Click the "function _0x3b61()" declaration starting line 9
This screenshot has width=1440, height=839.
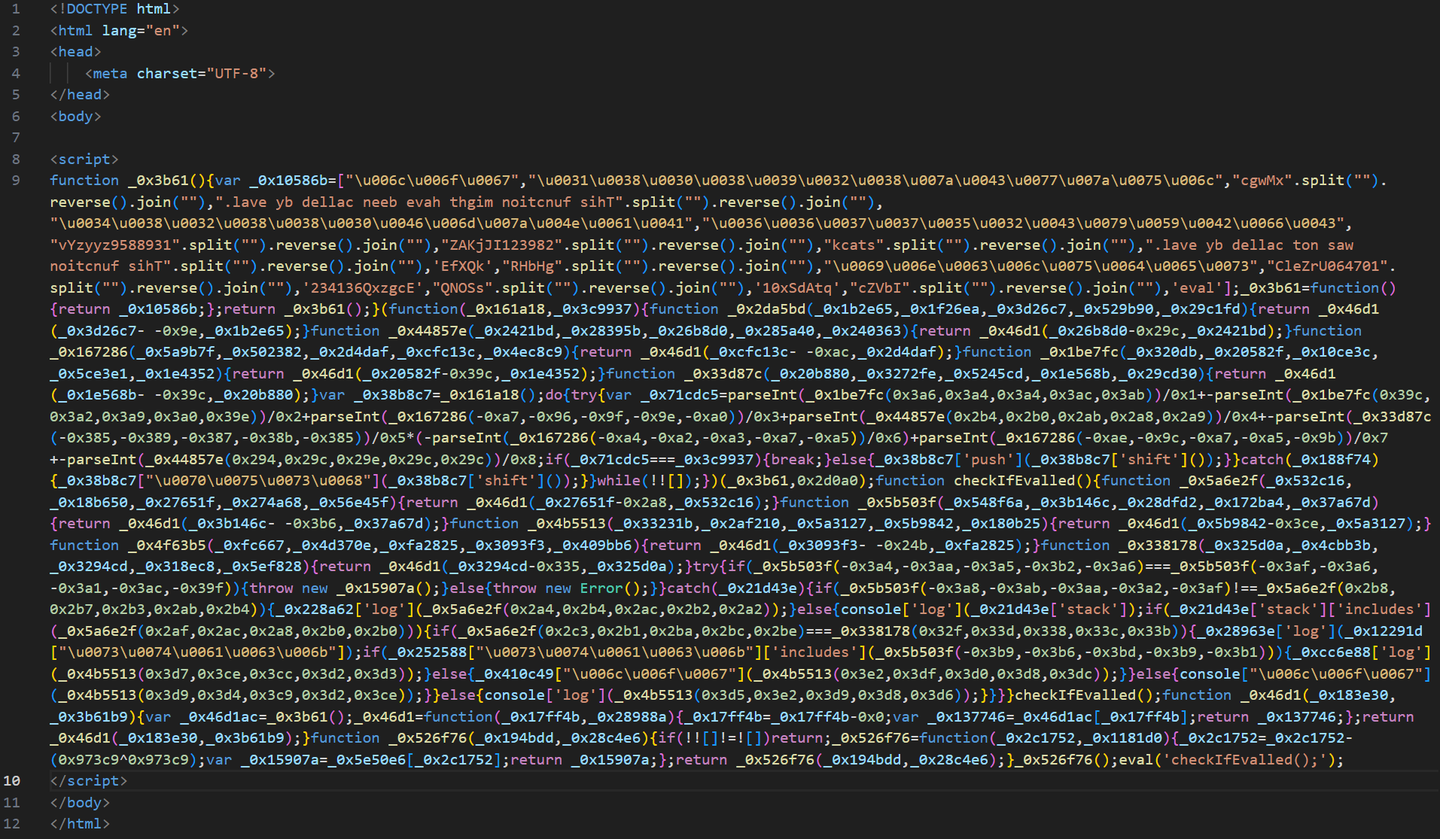pos(127,180)
